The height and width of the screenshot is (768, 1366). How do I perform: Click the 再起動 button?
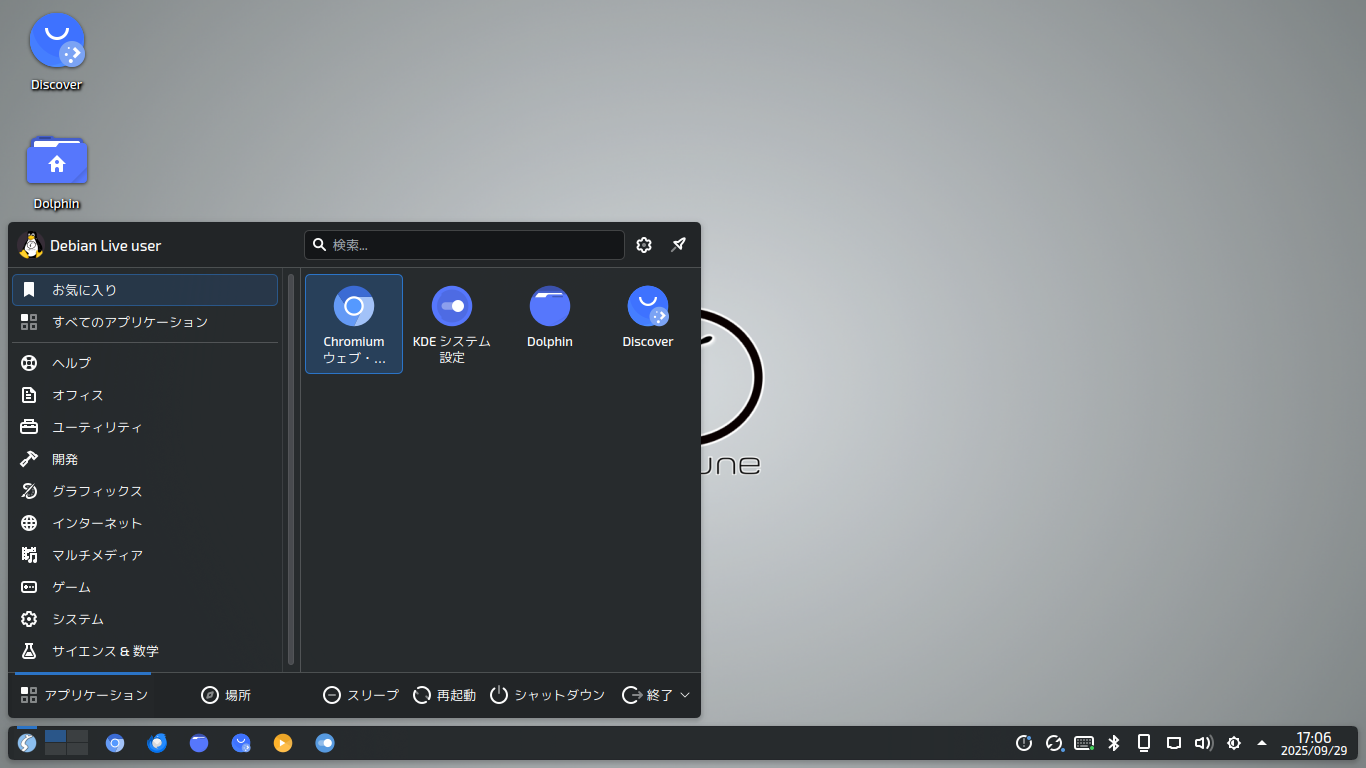point(445,695)
